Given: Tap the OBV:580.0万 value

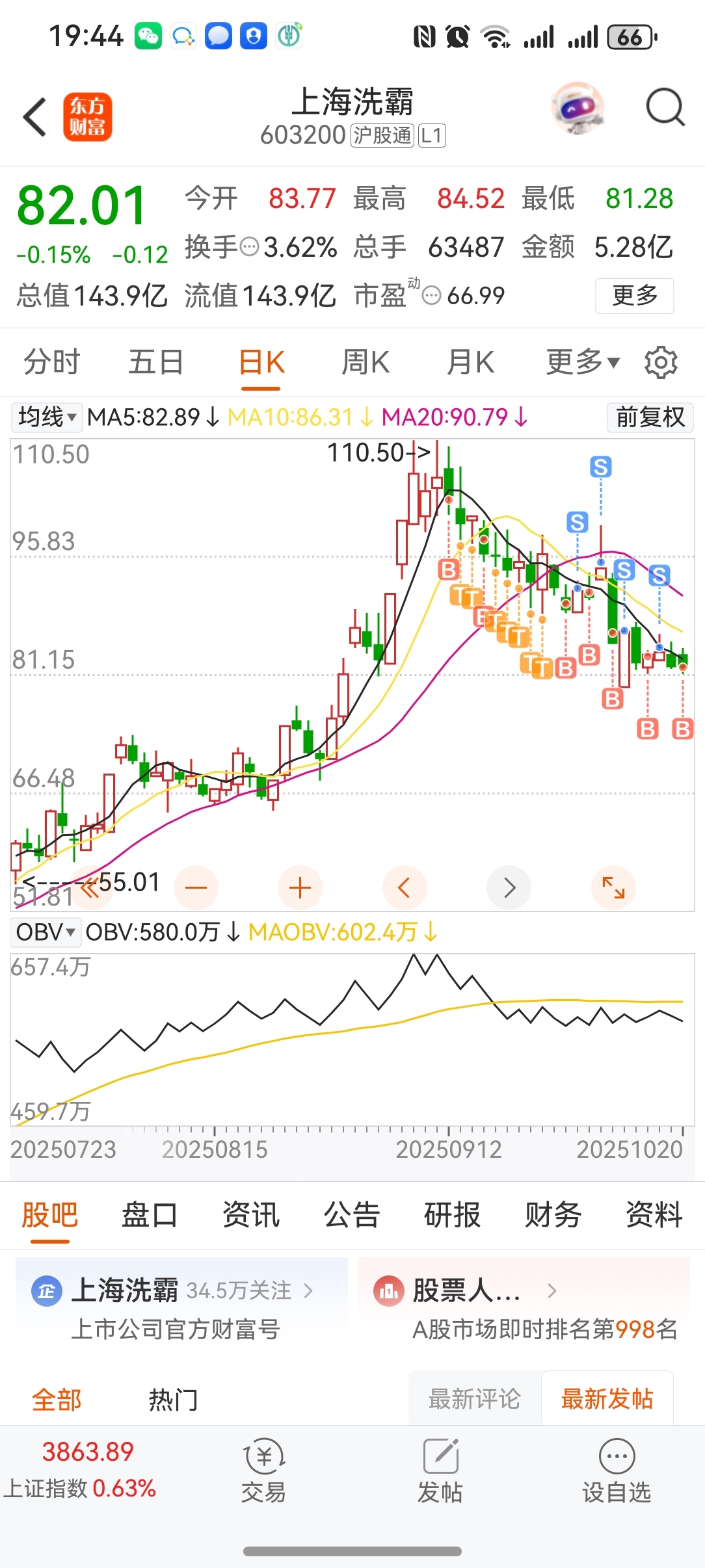Looking at the screenshot, I should coord(163,932).
